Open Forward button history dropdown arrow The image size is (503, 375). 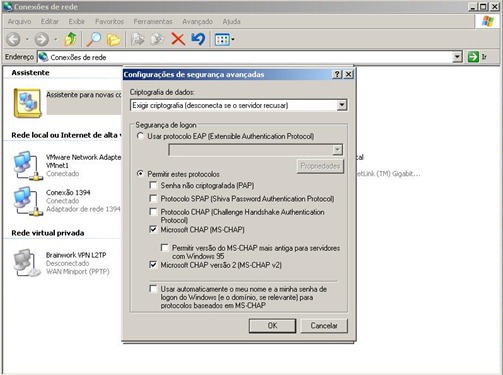coord(56,40)
